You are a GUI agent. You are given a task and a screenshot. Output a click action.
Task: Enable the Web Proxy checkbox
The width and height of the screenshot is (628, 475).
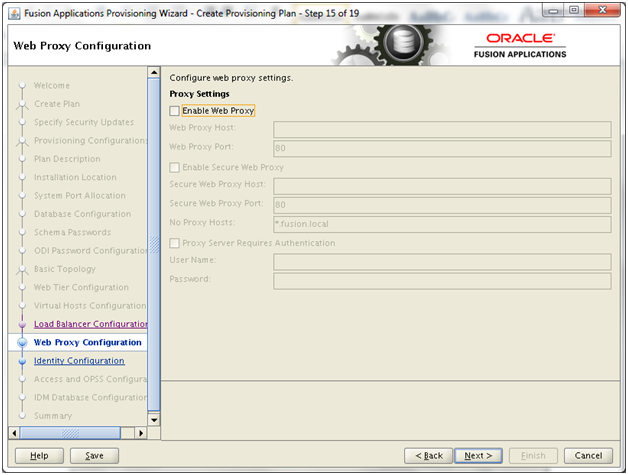[x=174, y=111]
